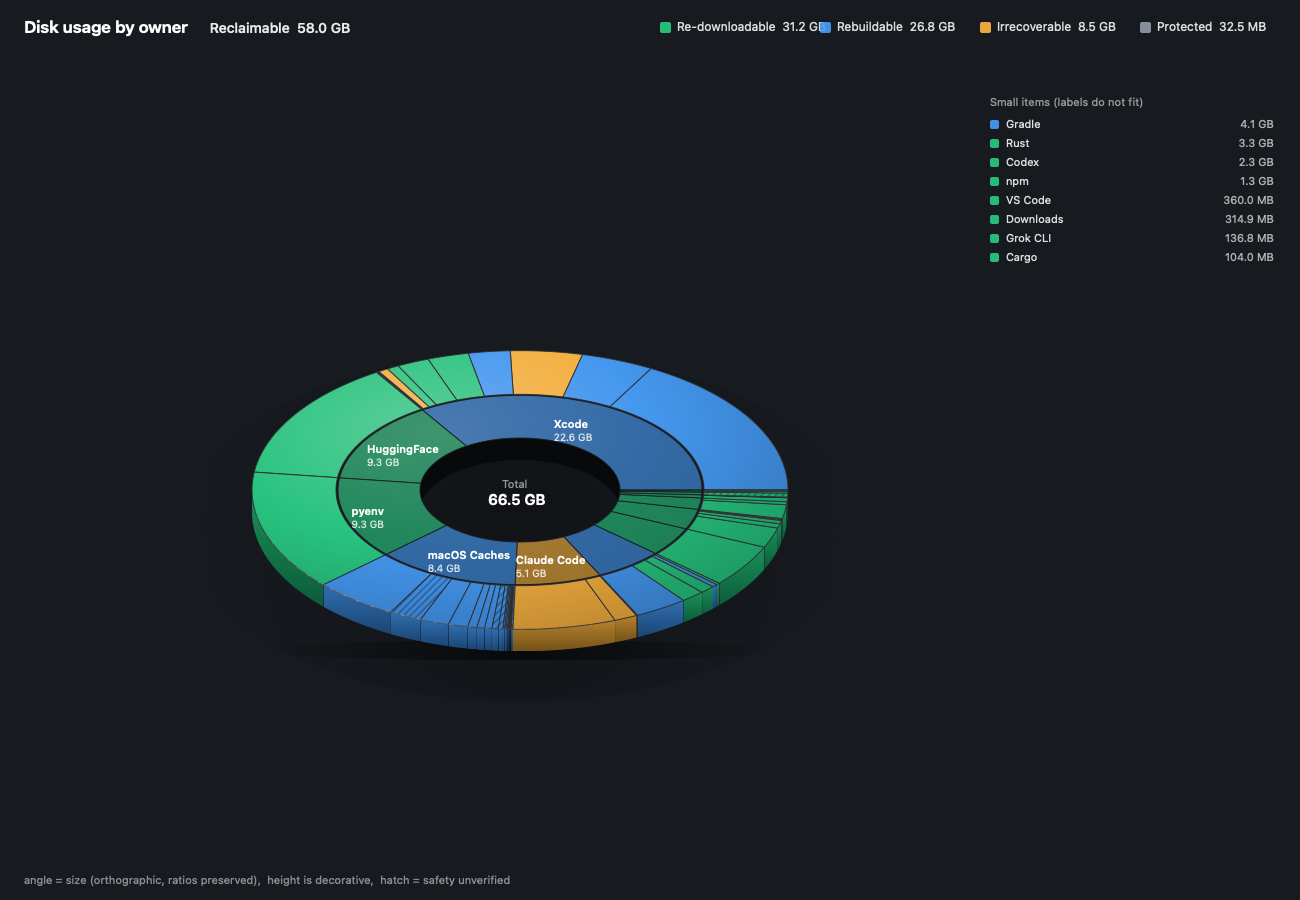Click the Protected gray legend swatch

[x=1145, y=27]
